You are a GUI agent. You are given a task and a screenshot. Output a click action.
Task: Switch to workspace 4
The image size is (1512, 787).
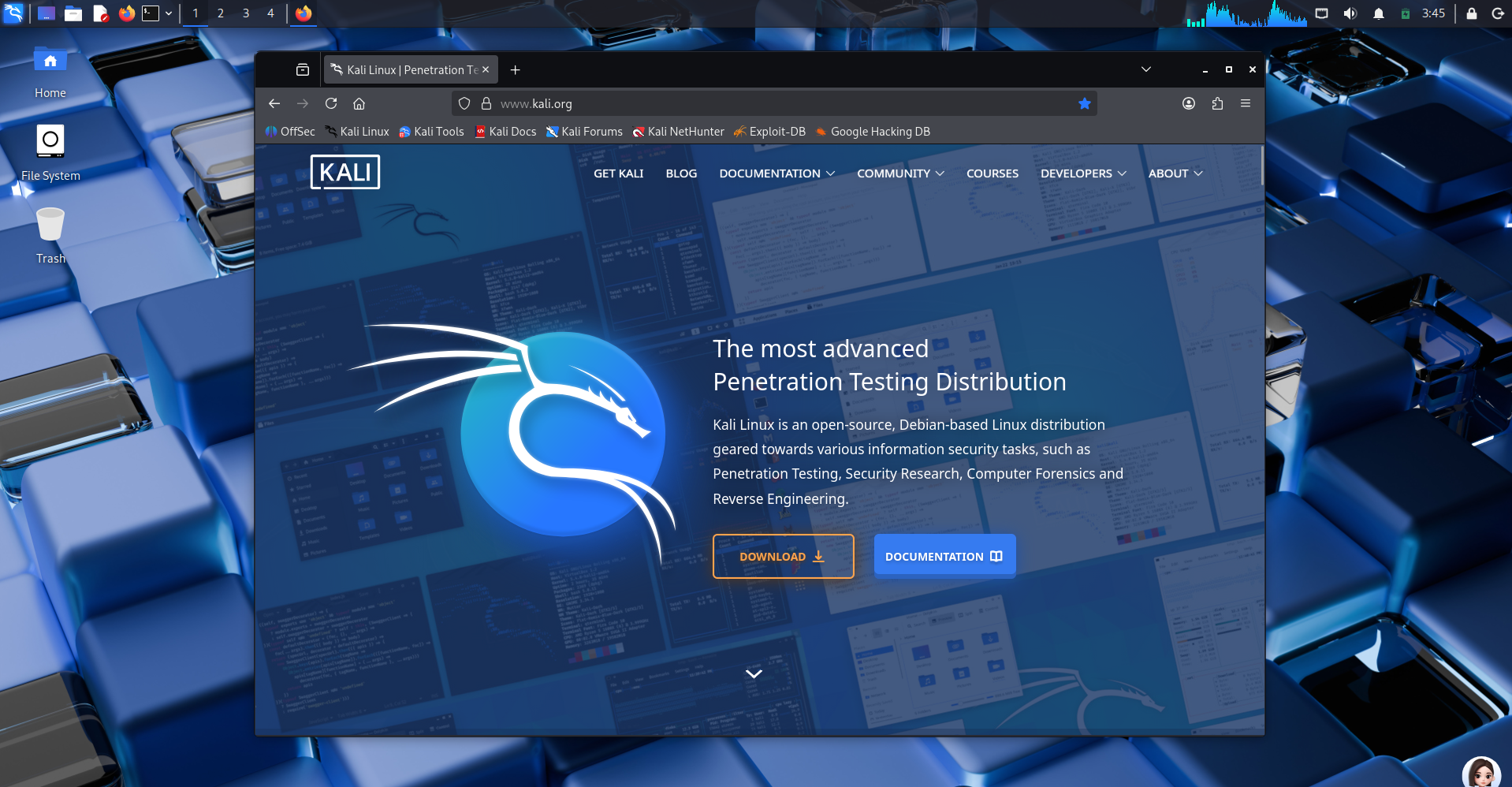click(x=270, y=13)
